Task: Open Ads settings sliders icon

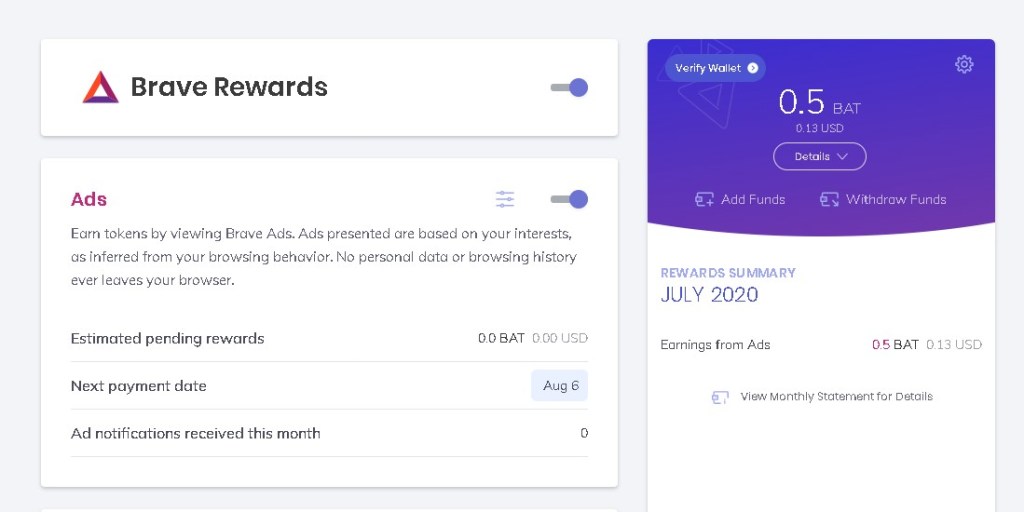Action: (x=505, y=199)
